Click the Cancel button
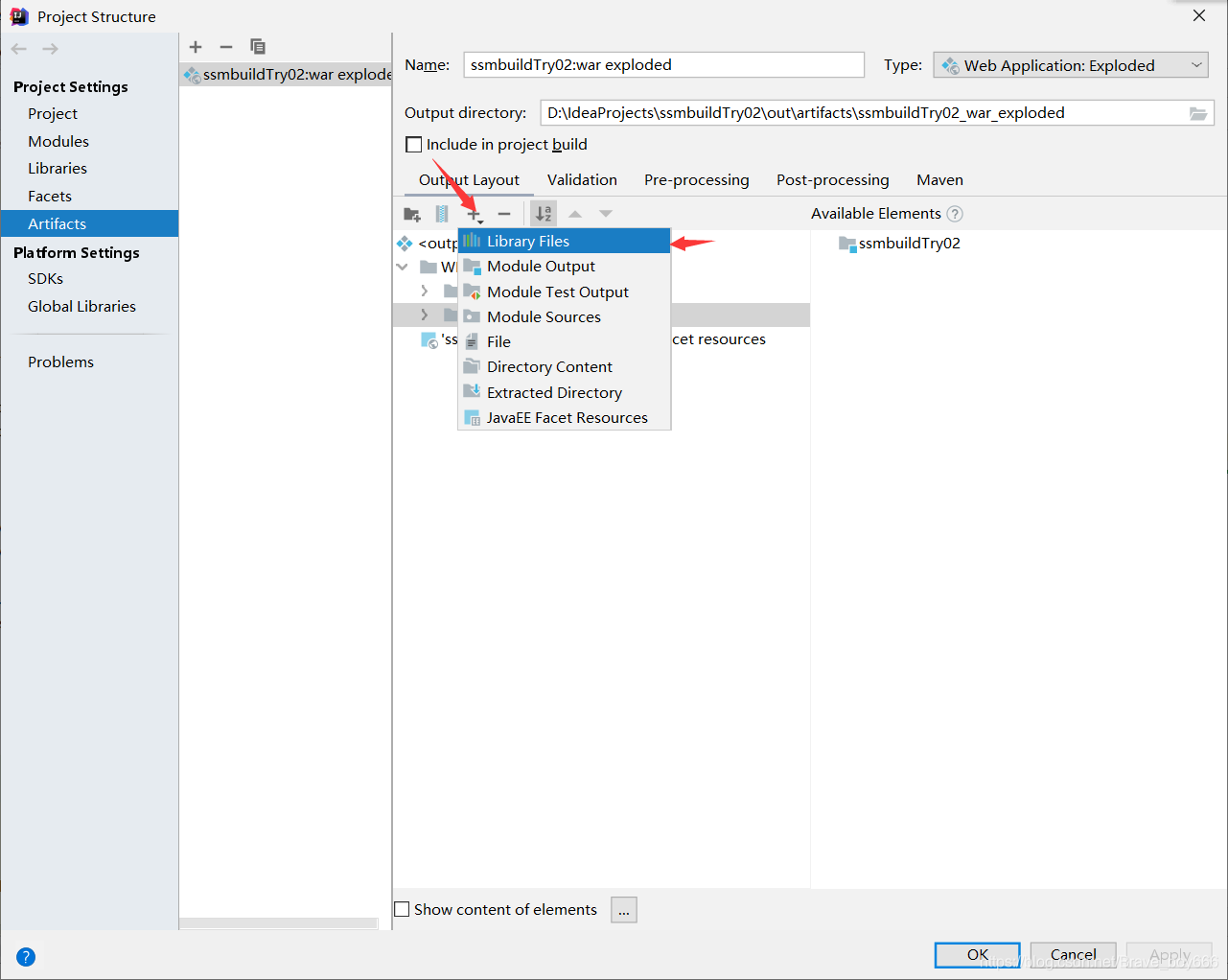 point(1074,955)
